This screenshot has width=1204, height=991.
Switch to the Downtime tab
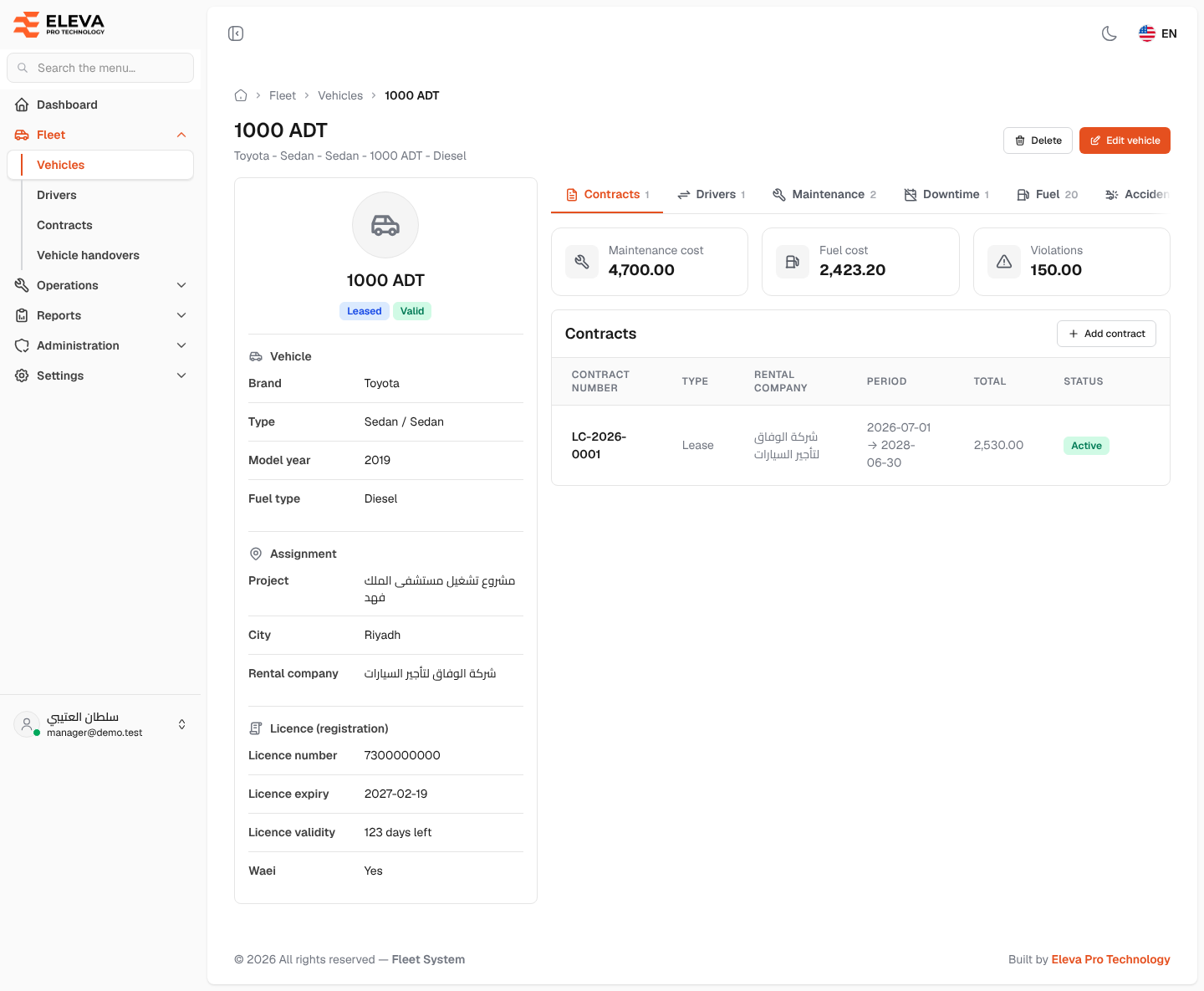(946, 194)
